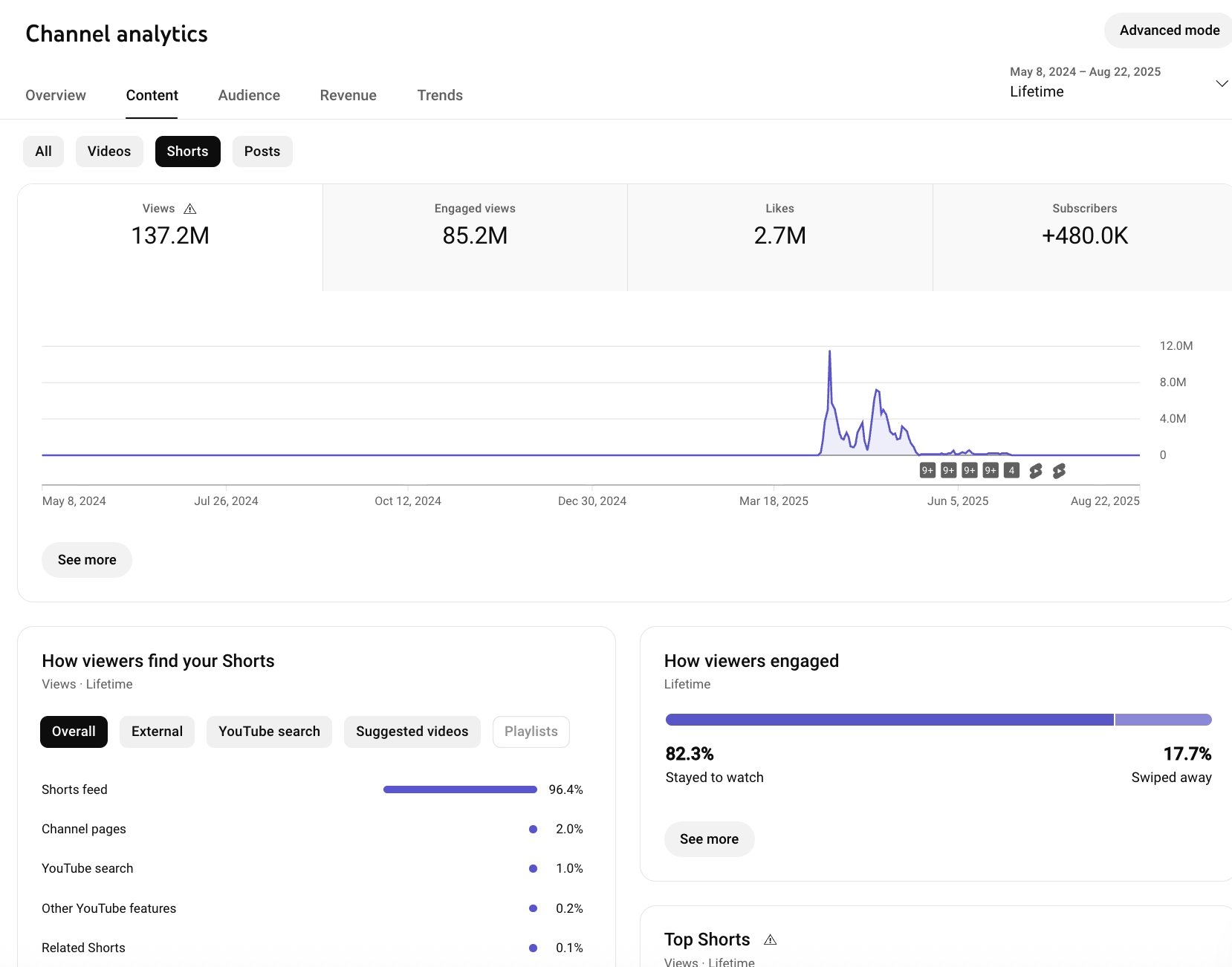Viewport: 1232px width, 967px height.
Task: Choose the Posts filter chip
Action: click(x=262, y=152)
